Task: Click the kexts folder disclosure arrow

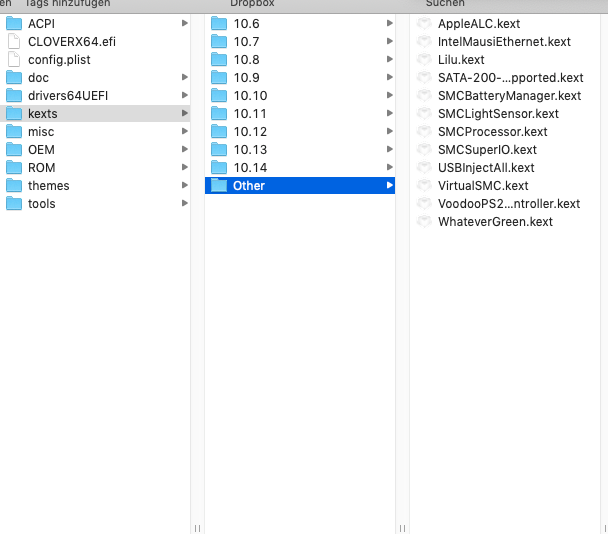Action: [x=185, y=113]
